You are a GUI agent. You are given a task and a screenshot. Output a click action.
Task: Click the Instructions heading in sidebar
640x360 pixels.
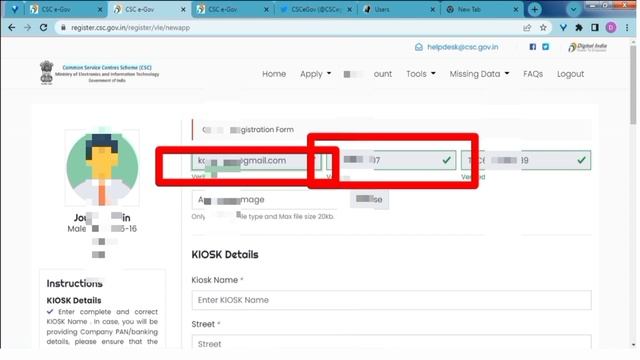(74, 283)
